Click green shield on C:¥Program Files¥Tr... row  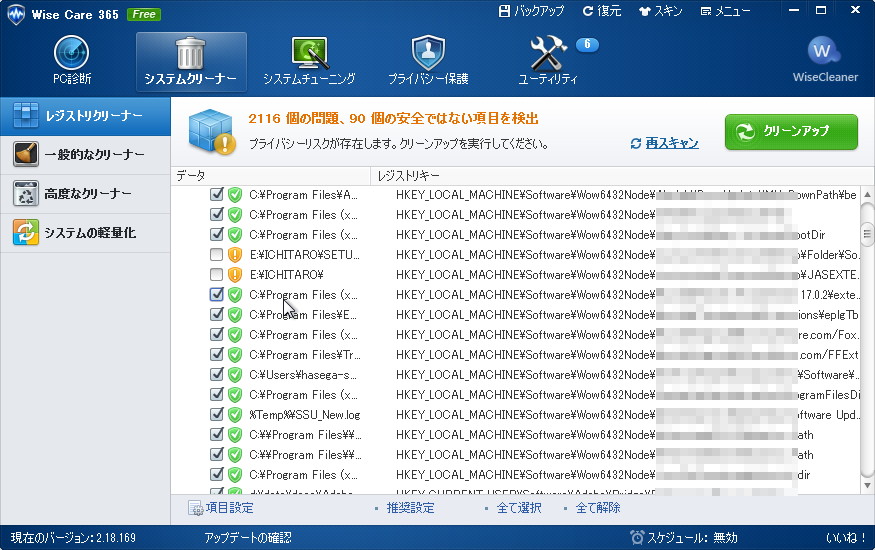[x=235, y=355]
